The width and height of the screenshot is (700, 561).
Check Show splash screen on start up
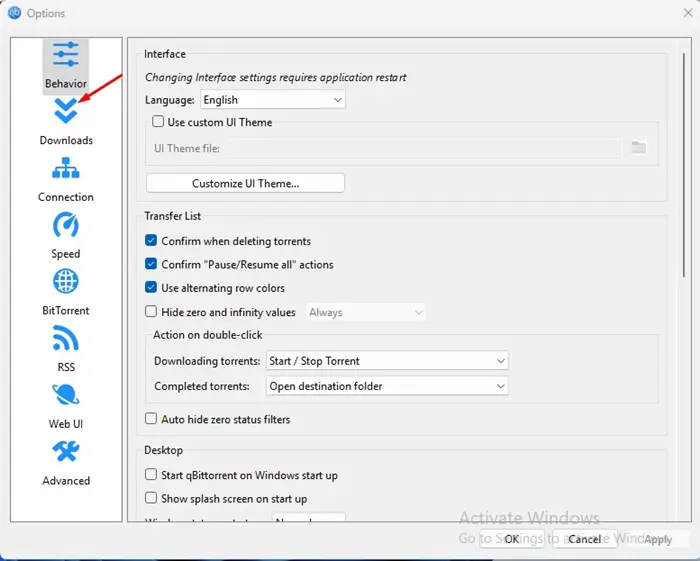(151, 498)
